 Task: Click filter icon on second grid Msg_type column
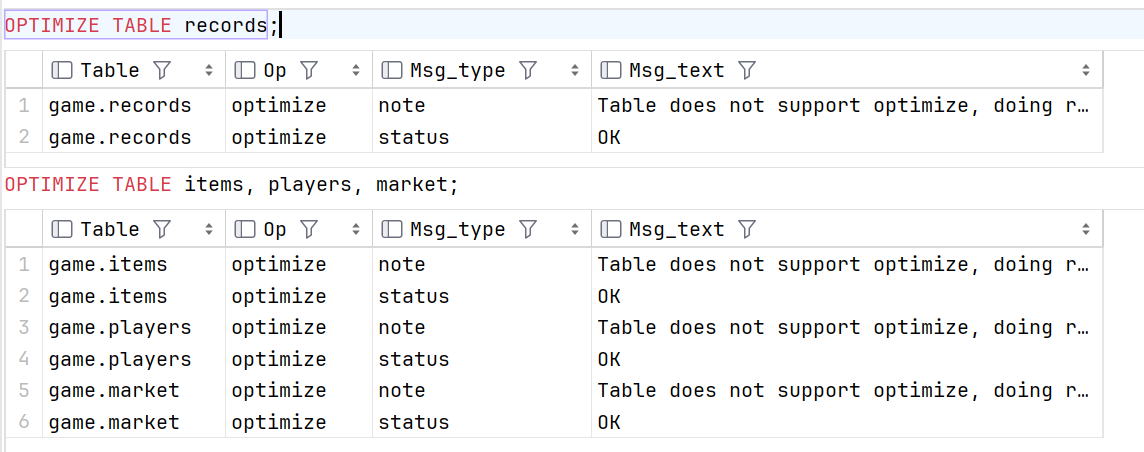coord(527,230)
